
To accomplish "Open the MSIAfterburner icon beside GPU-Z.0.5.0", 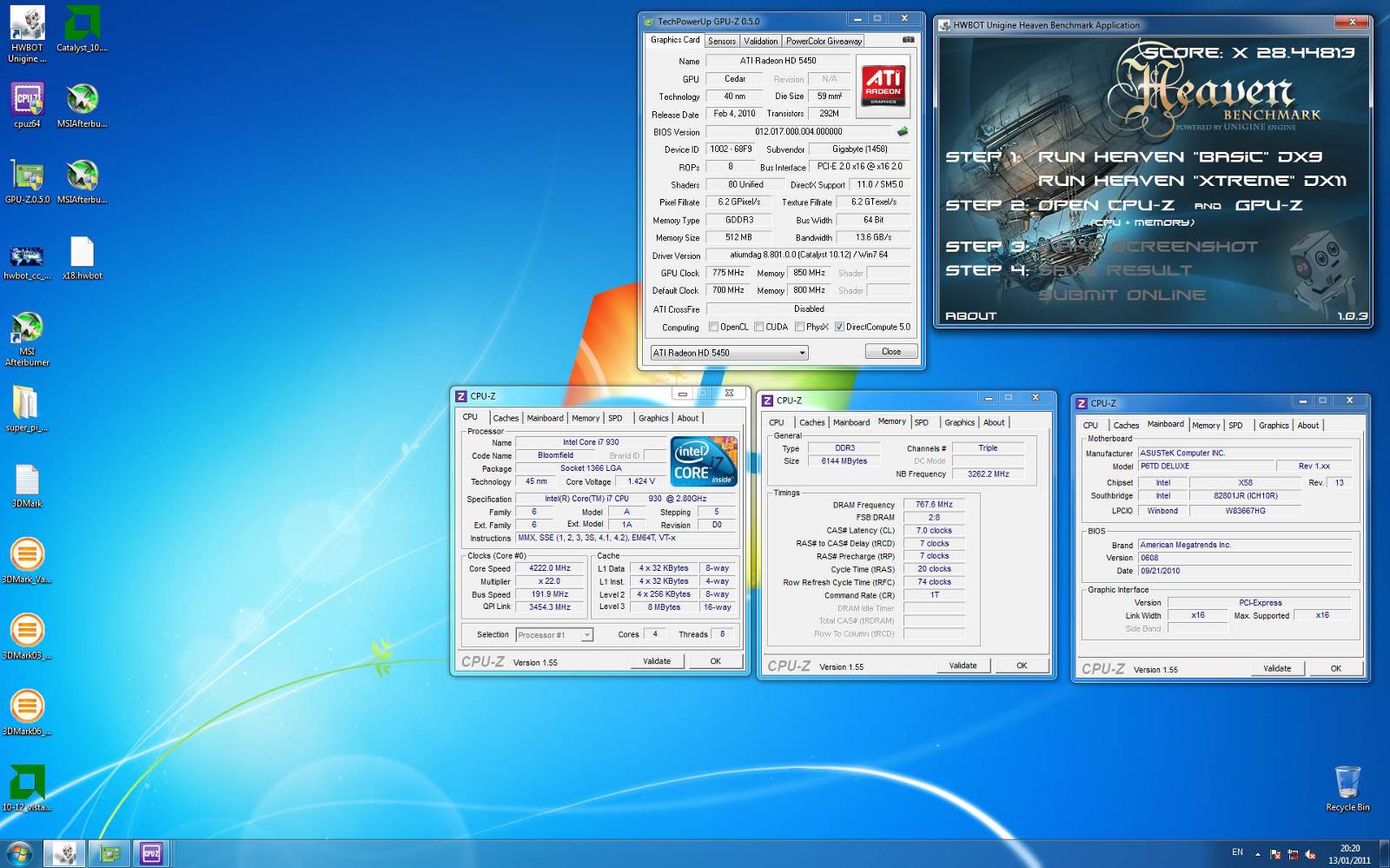I will [82, 181].
